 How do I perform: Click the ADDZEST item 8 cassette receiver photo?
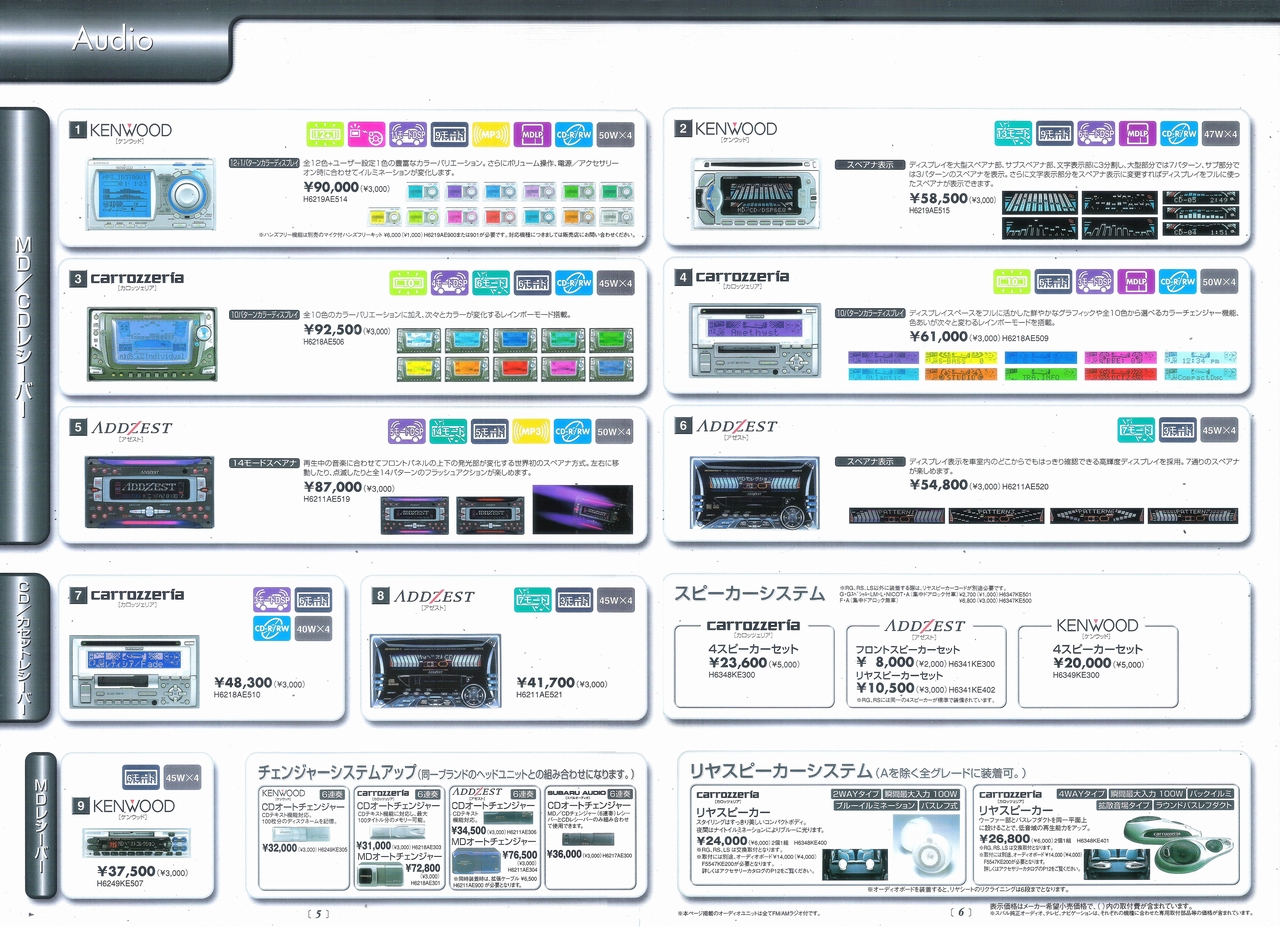click(435, 671)
